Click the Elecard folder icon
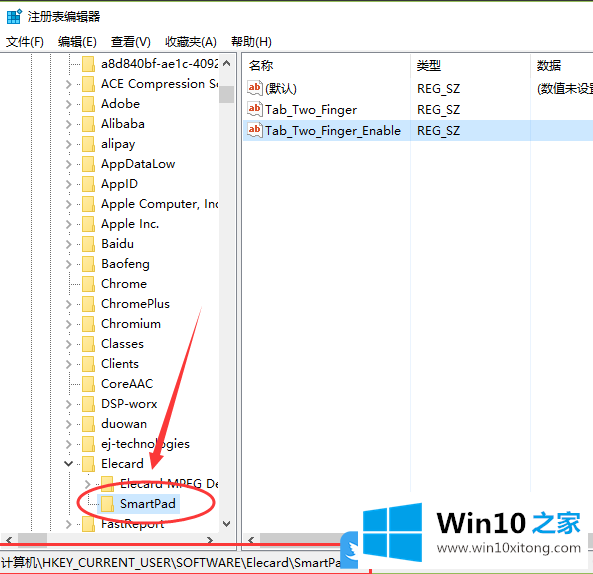This screenshot has height=574, width=593. coord(88,464)
